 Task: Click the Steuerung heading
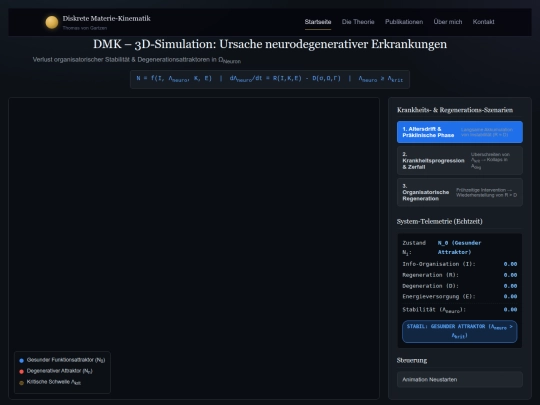pyautogui.click(x=412, y=360)
